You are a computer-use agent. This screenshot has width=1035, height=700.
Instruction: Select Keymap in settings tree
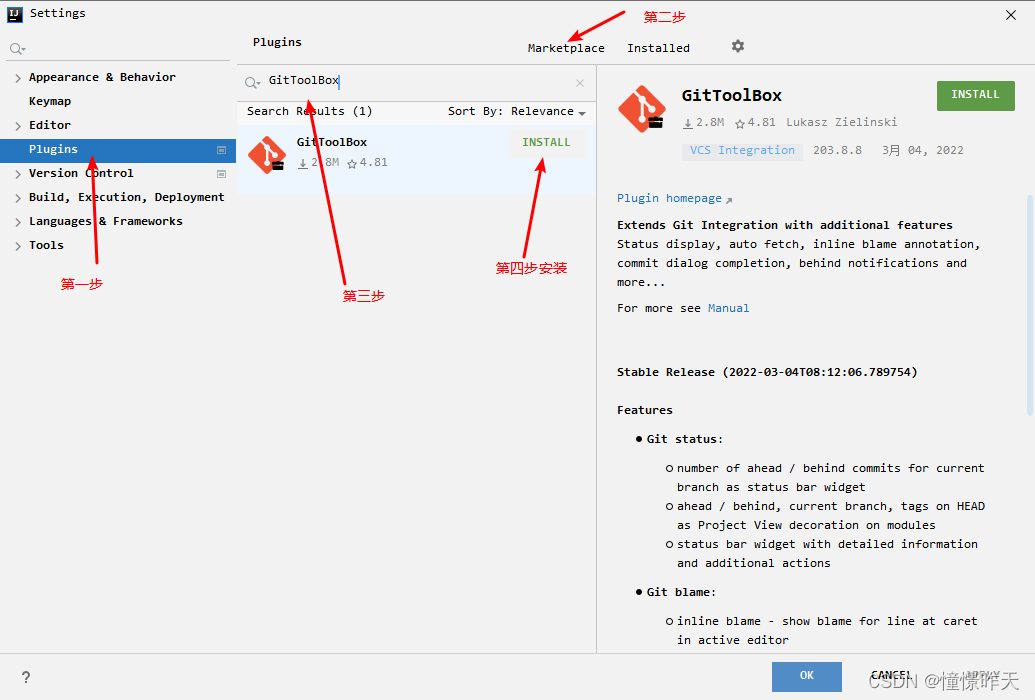pos(50,101)
